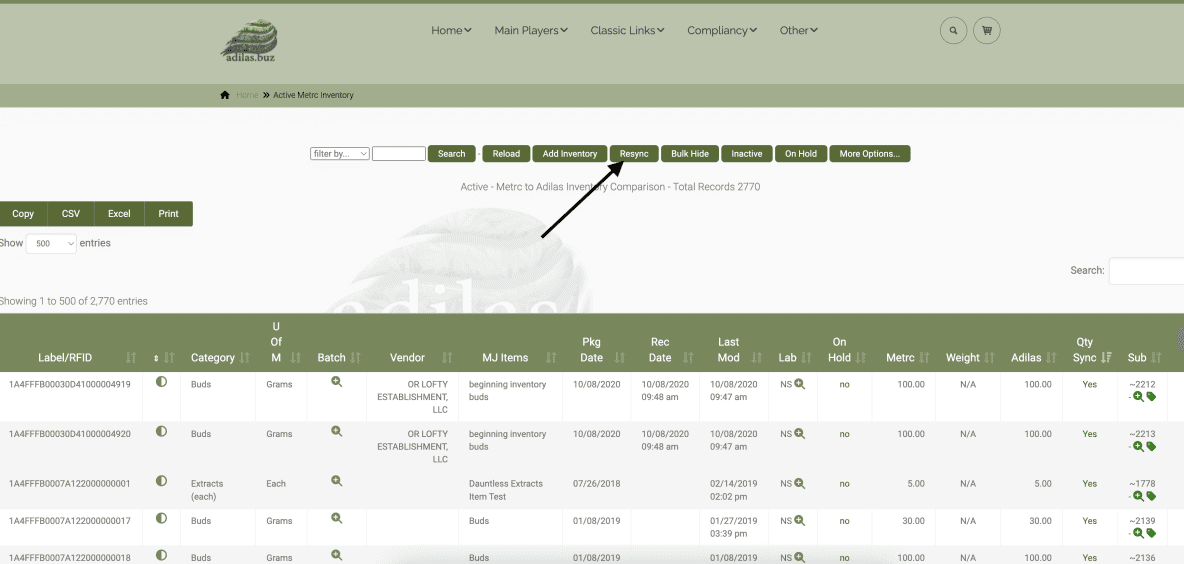Image resolution: width=1184 pixels, height=564 pixels.
Task: Show Inactive inventory
Action: [x=746, y=153]
